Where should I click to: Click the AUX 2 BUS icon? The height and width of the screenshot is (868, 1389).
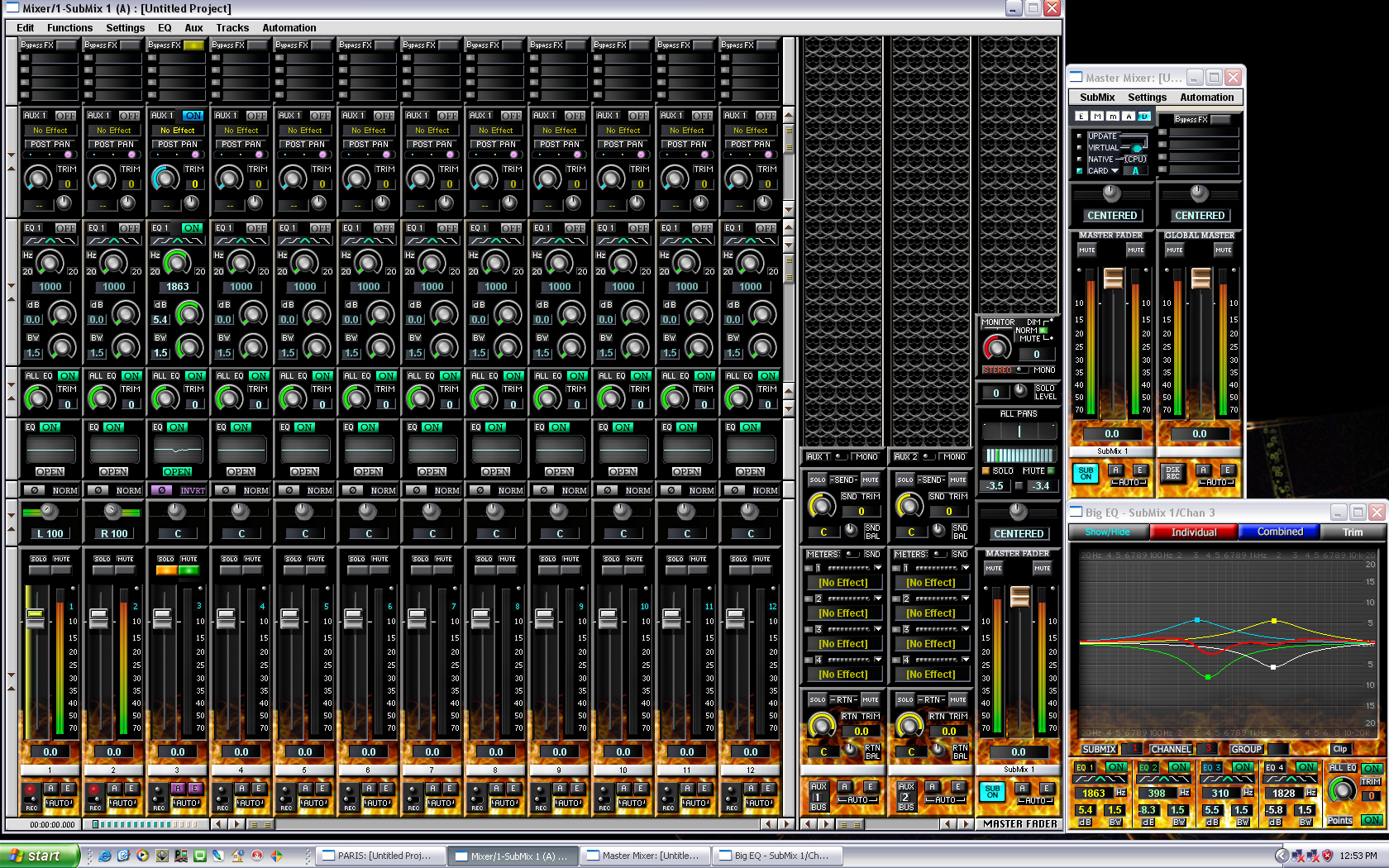pos(906,796)
